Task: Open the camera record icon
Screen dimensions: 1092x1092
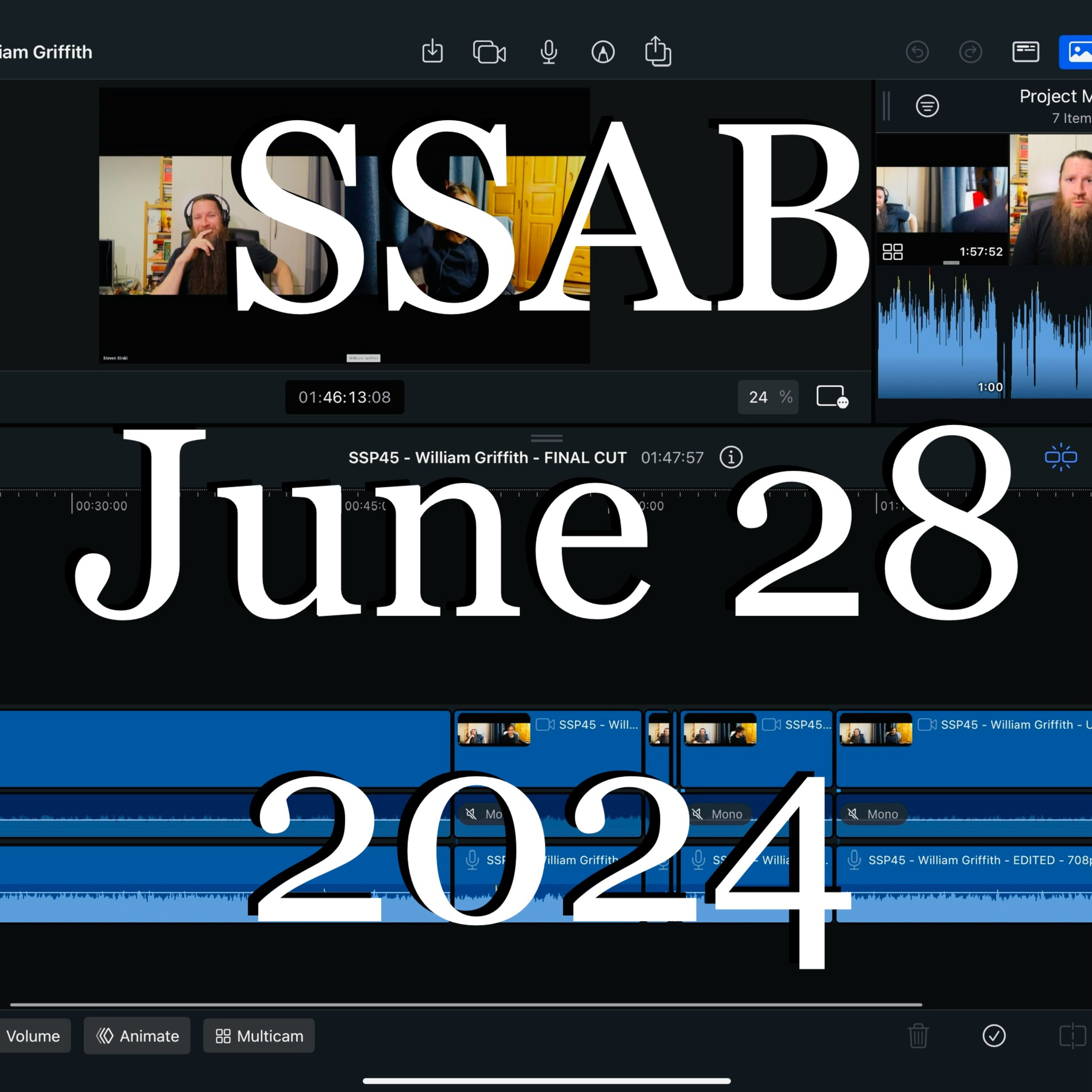Action: coord(489,52)
